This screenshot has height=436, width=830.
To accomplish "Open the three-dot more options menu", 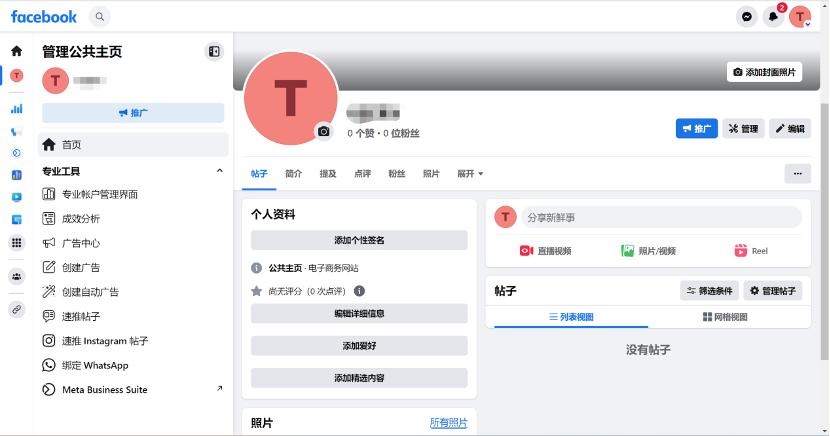I will pos(797,173).
